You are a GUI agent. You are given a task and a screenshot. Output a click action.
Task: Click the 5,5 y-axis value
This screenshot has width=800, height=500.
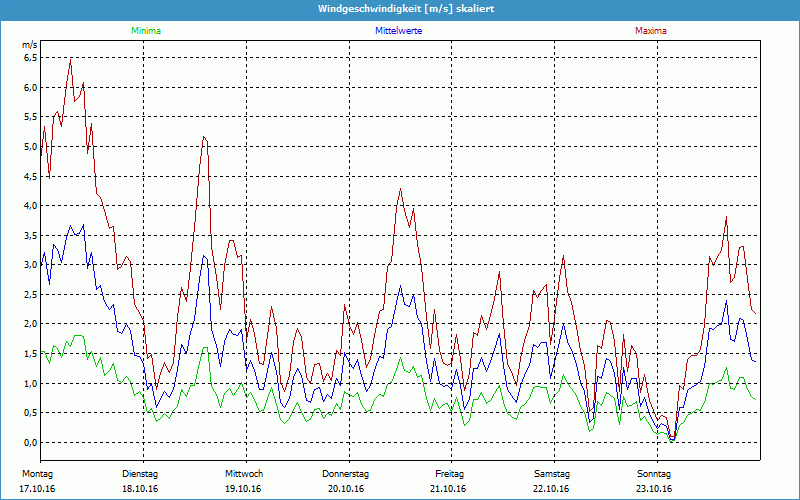coord(31,117)
